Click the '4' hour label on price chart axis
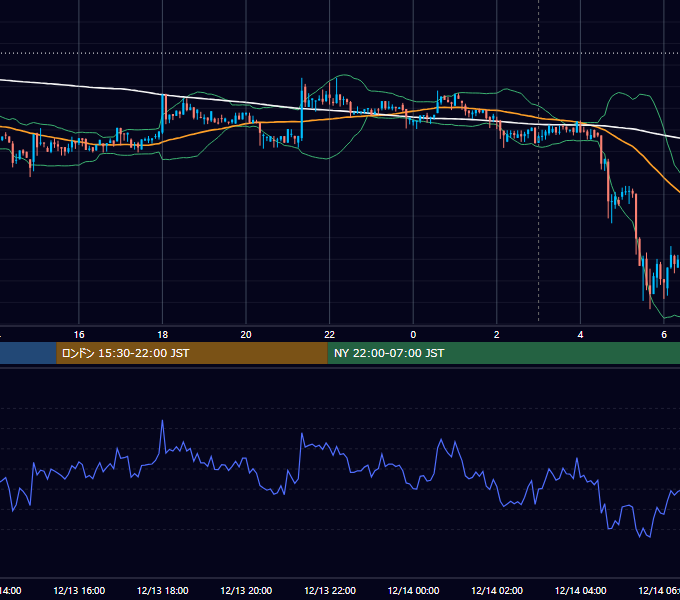Image resolution: width=680 pixels, height=600 pixels. tap(580, 335)
